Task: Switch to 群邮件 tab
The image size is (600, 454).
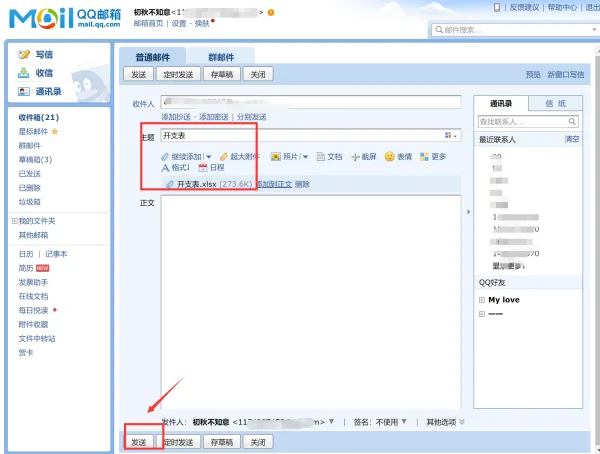Action: (221, 57)
